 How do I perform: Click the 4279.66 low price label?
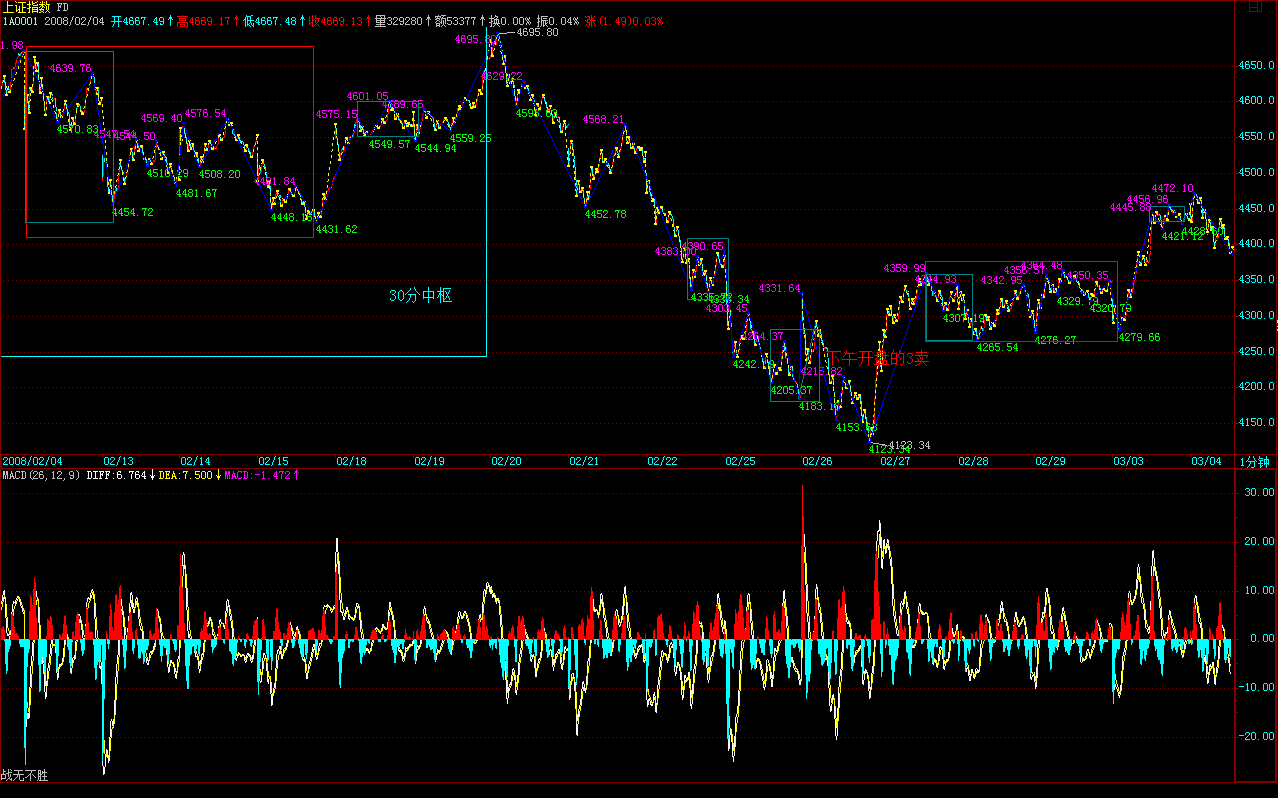click(1139, 337)
